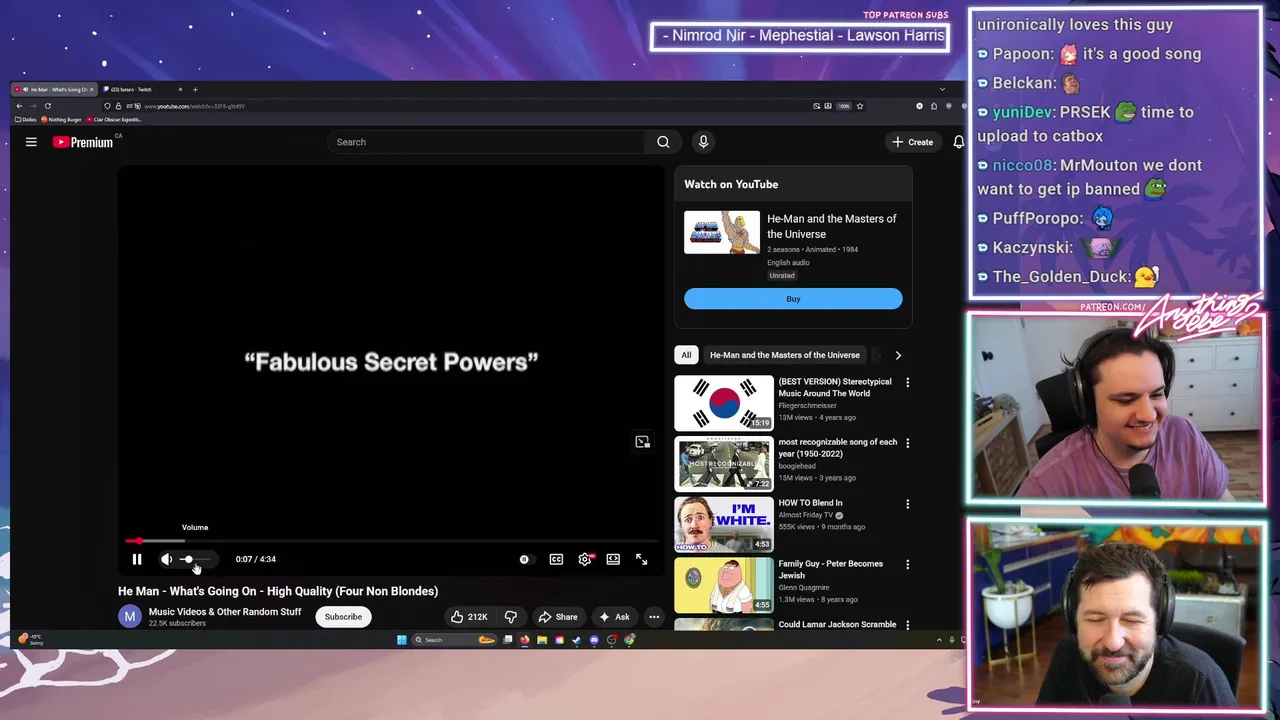Image resolution: width=1280 pixels, height=720 pixels.
Task: Focus the YouTube search field
Action: (x=486, y=142)
